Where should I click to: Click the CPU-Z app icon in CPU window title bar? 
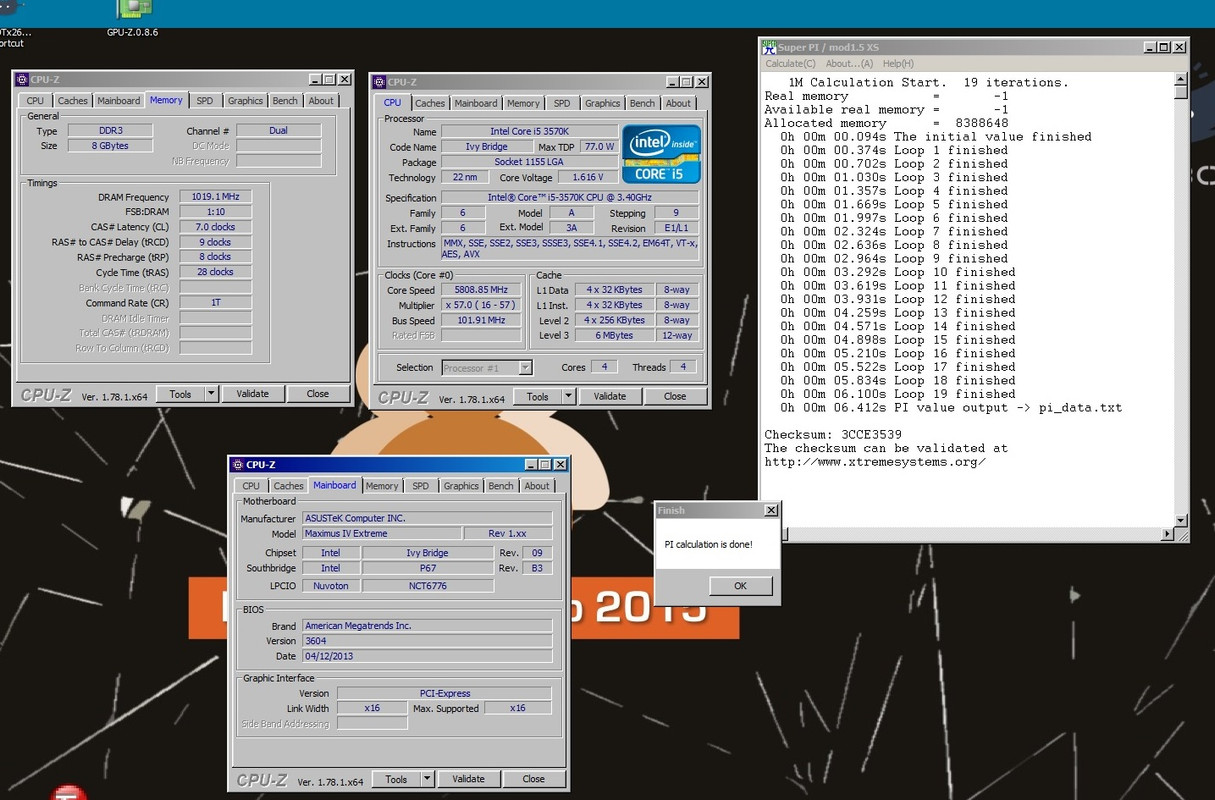pyautogui.click(x=380, y=83)
